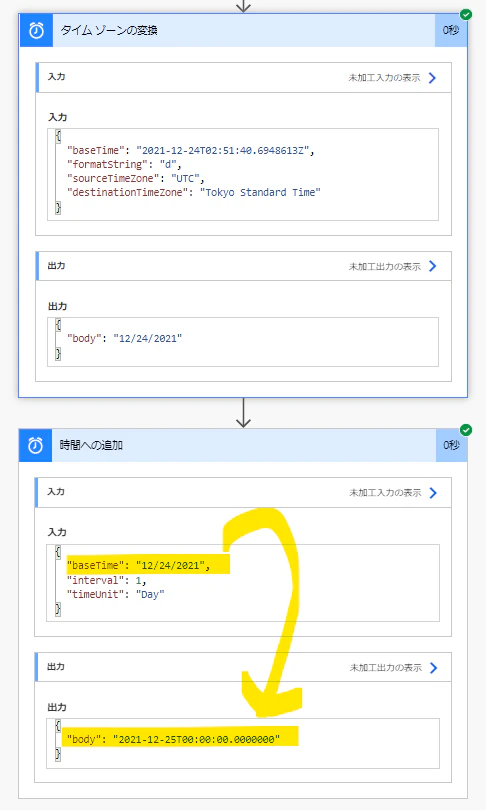Collapse the 時間への追加 action header

pos(244,445)
